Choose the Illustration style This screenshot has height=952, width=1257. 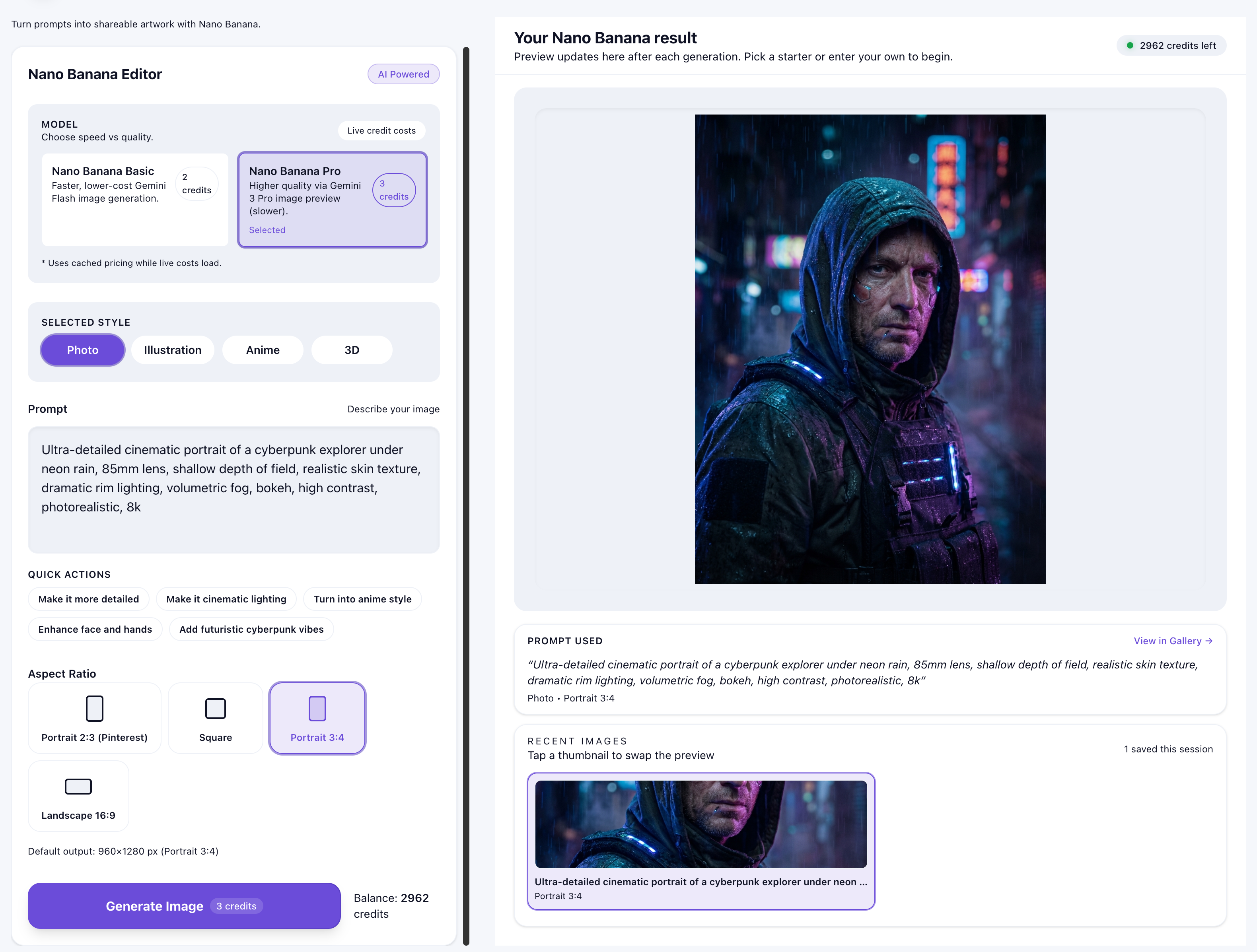point(173,350)
